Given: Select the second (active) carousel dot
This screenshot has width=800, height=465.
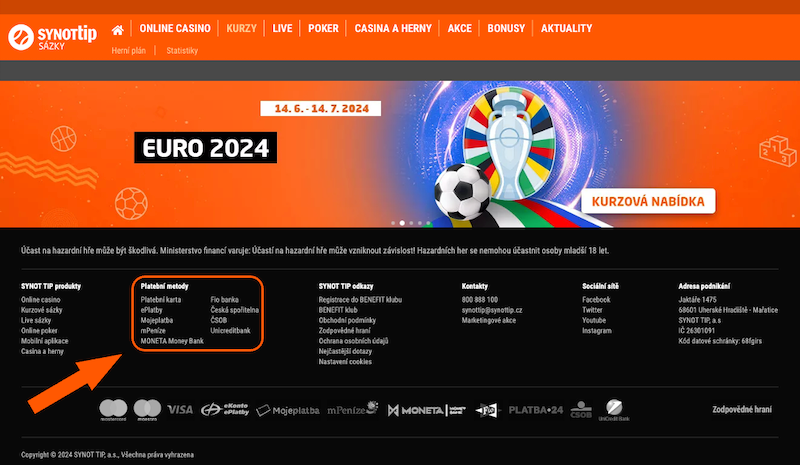Looking at the screenshot, I should tap(402, 223).
